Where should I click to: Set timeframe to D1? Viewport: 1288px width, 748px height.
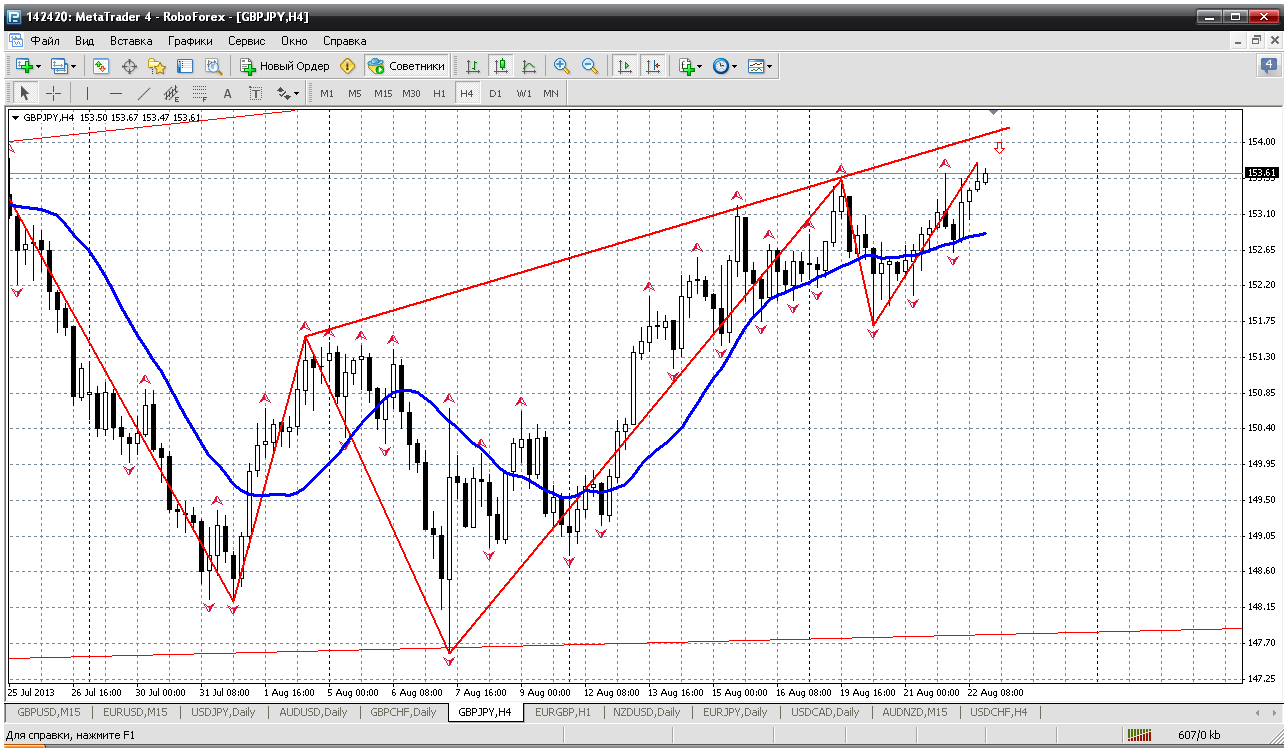pyautogui.click(x=496, y=93)
